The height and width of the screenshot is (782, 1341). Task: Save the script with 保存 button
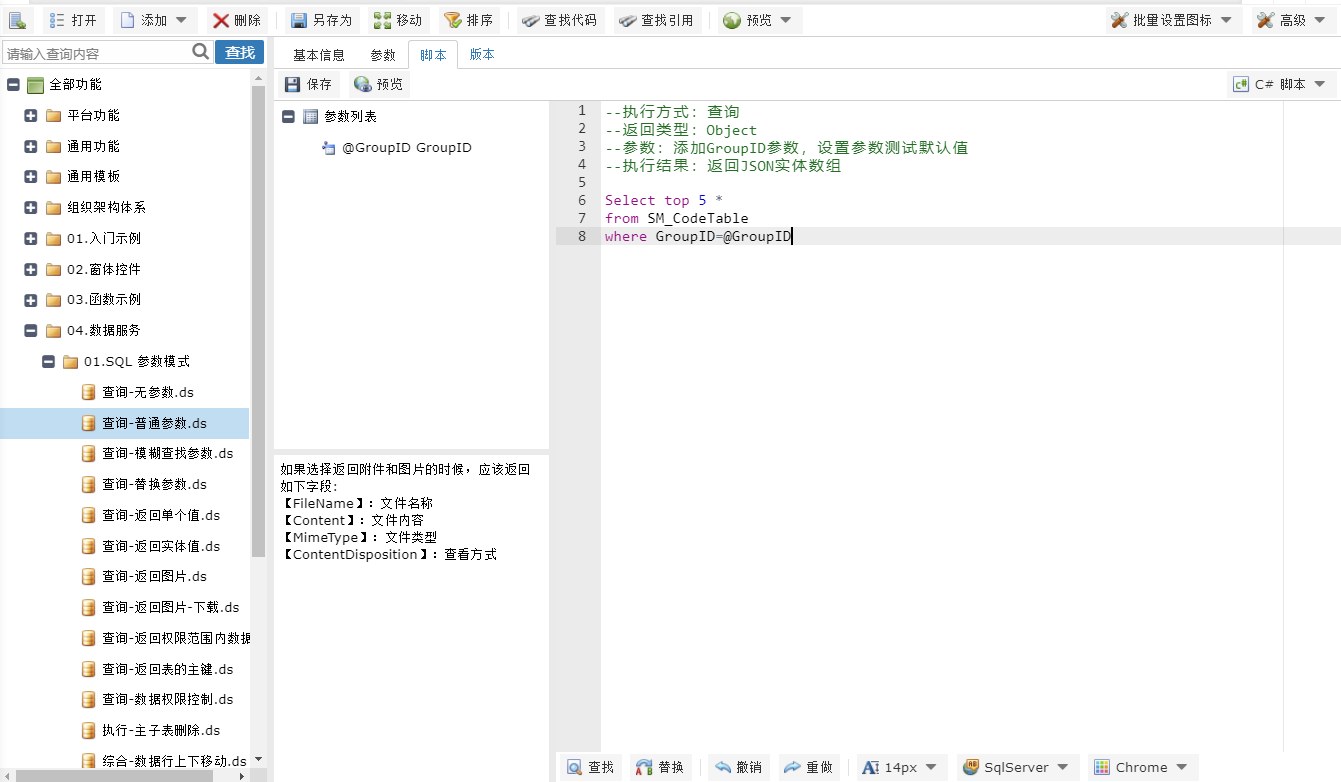click(308, 85)
